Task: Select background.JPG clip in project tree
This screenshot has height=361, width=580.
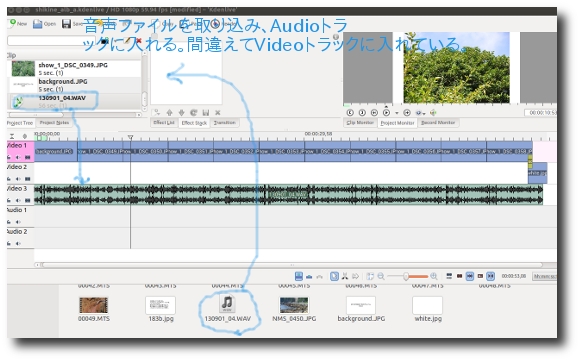Action: (x=74, y=85)
